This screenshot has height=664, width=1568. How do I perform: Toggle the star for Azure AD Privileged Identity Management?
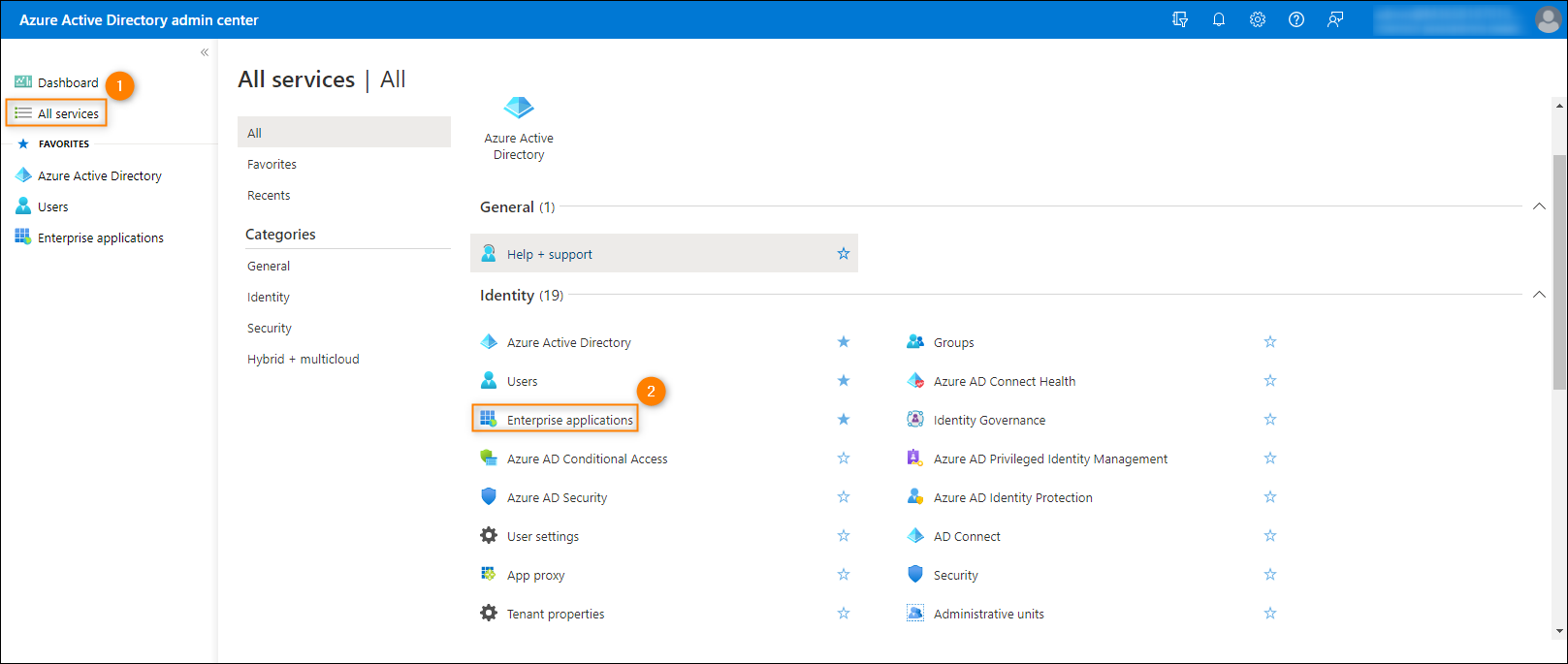(x=1270, y=458)
